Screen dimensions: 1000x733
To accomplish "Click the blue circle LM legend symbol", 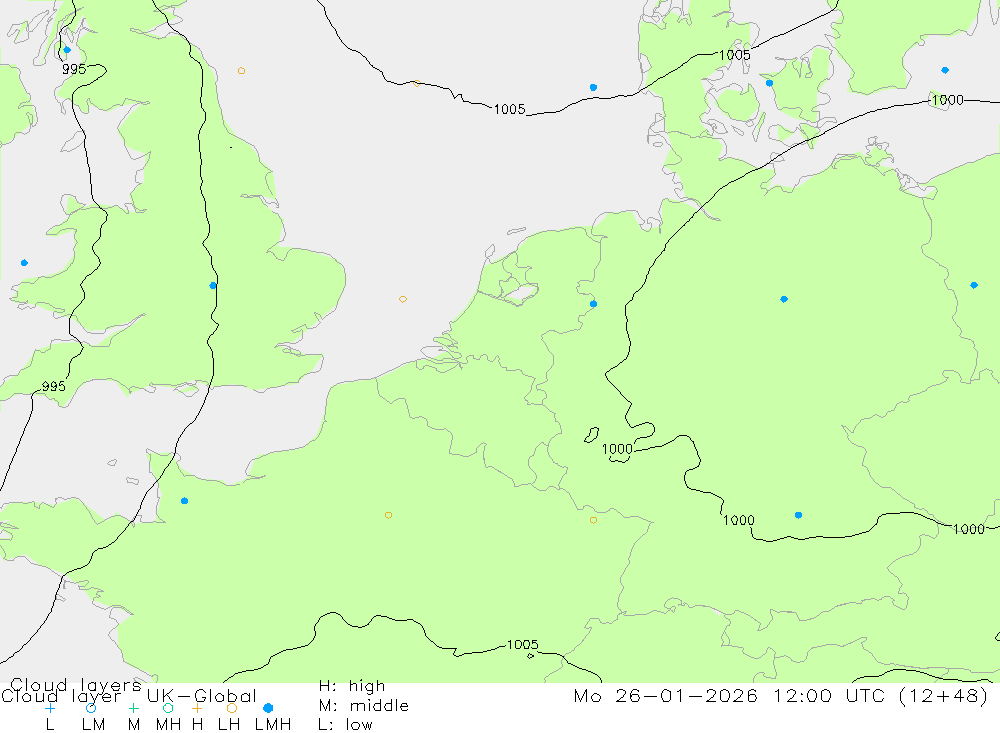I will [x=91, y=708].
